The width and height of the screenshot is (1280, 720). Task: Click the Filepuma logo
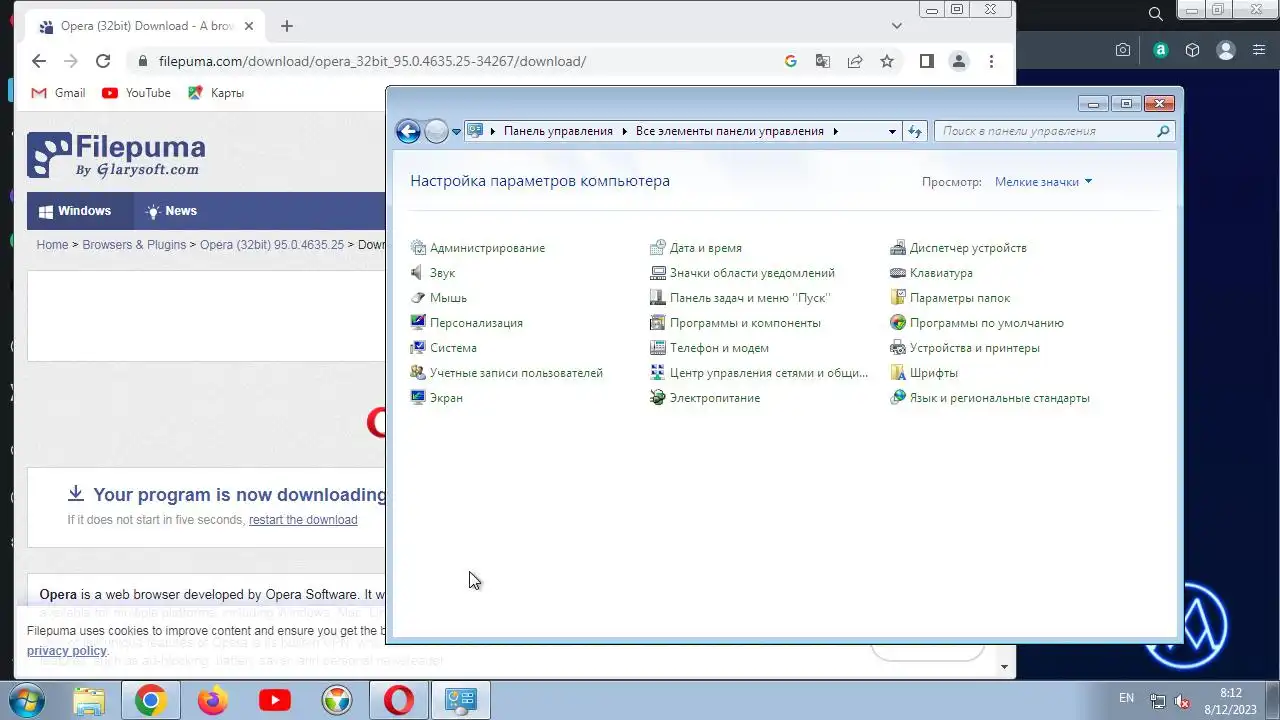116,155
